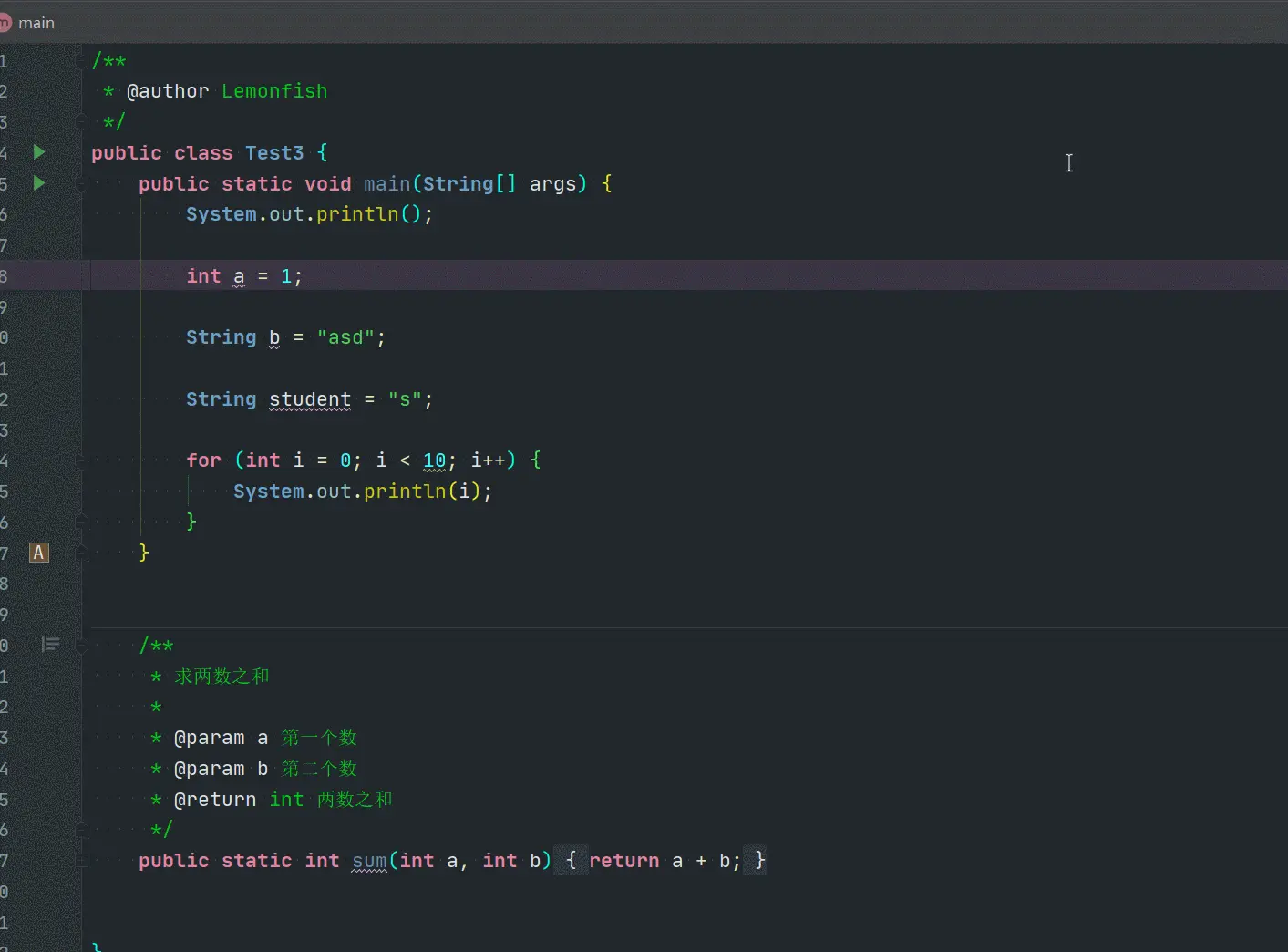The width and height of the screenshot is (1288, 952).
Task: Click the class name Test3
Action: [274, 152]
